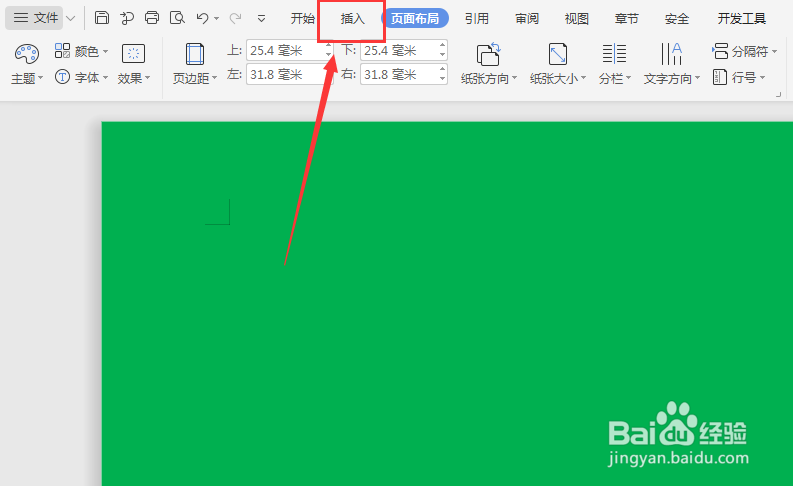The height and width of the screenshot is (486, 793).
Task: Expand the 效果 dropdown label
Action: tap(134, 78)
